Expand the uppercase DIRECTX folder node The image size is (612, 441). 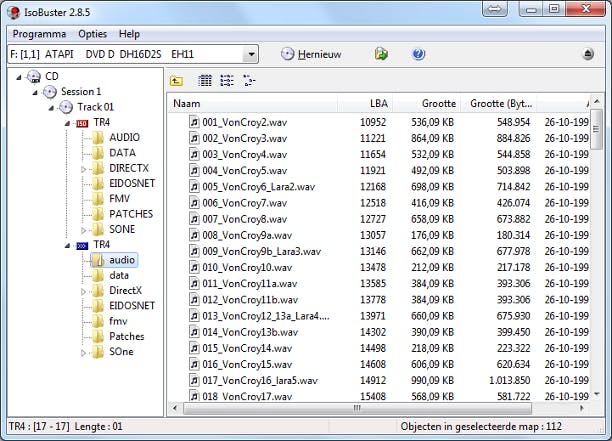click(x=83, y=169)
